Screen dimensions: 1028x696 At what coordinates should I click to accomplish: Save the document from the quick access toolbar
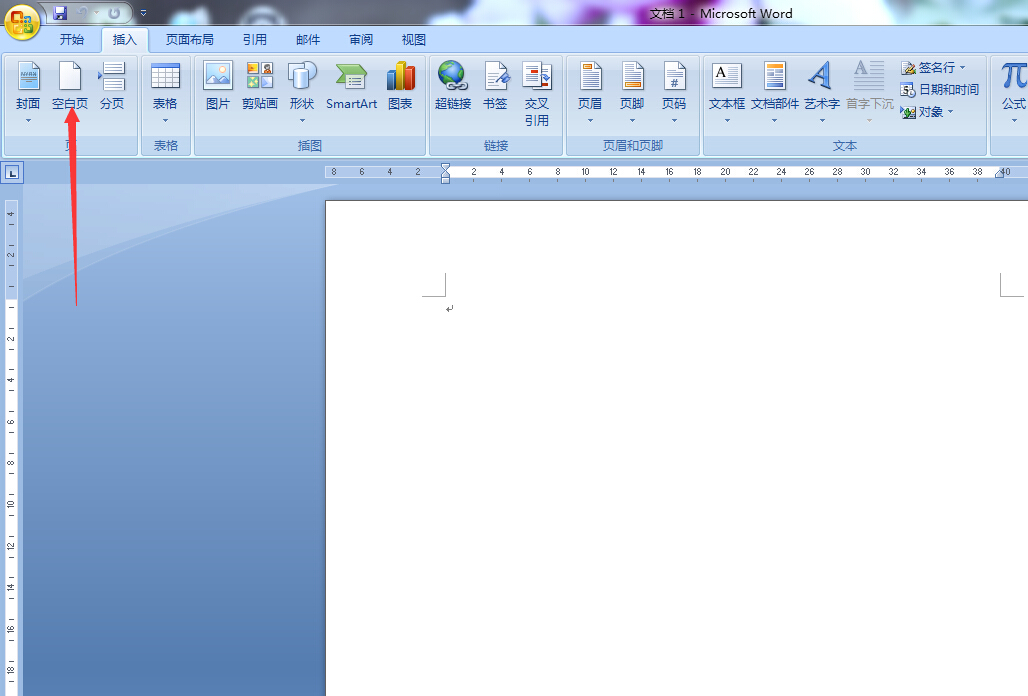[x=60, y=12]
